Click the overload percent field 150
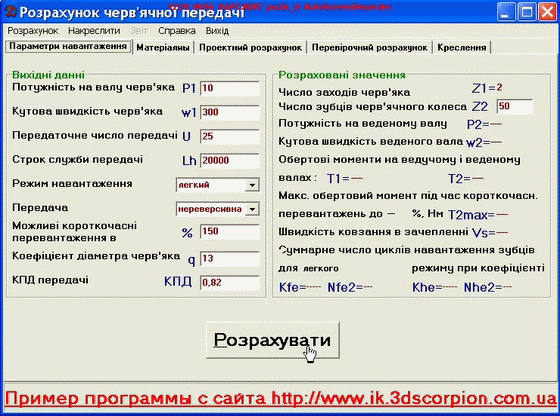 pyautogui.click(x=230, y=231)
